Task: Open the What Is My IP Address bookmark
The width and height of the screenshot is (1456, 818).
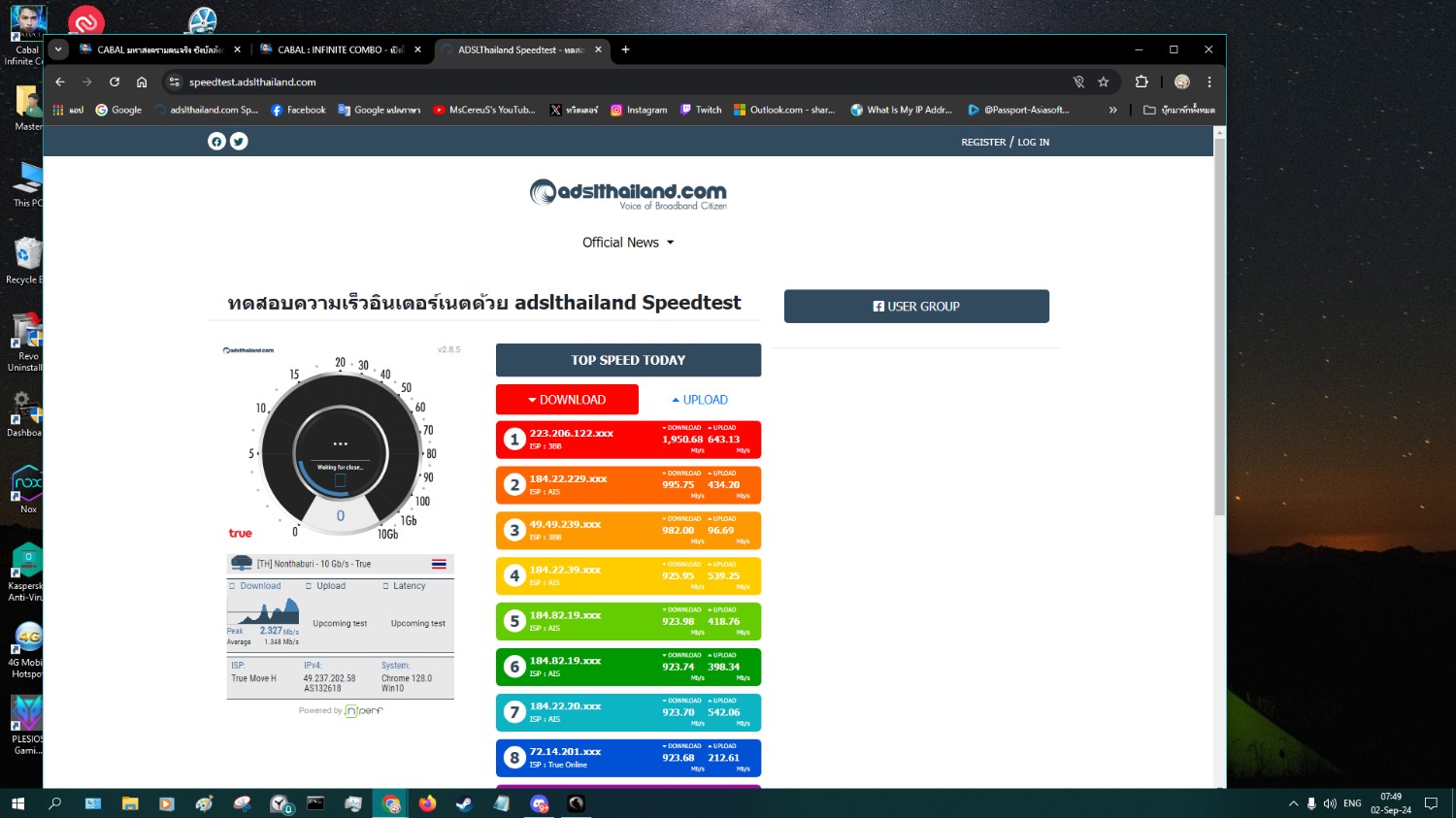Action: pyautogui.click(x=902, y=111)
